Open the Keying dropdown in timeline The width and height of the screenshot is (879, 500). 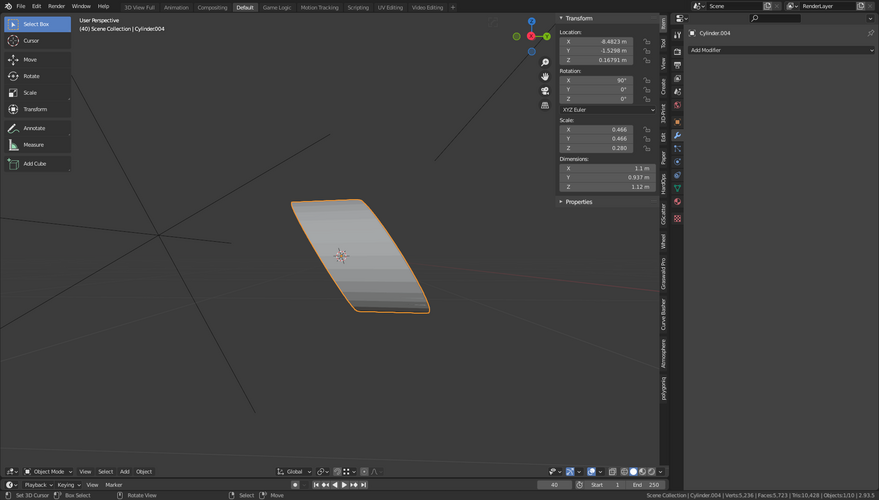[x=68, y=485]
